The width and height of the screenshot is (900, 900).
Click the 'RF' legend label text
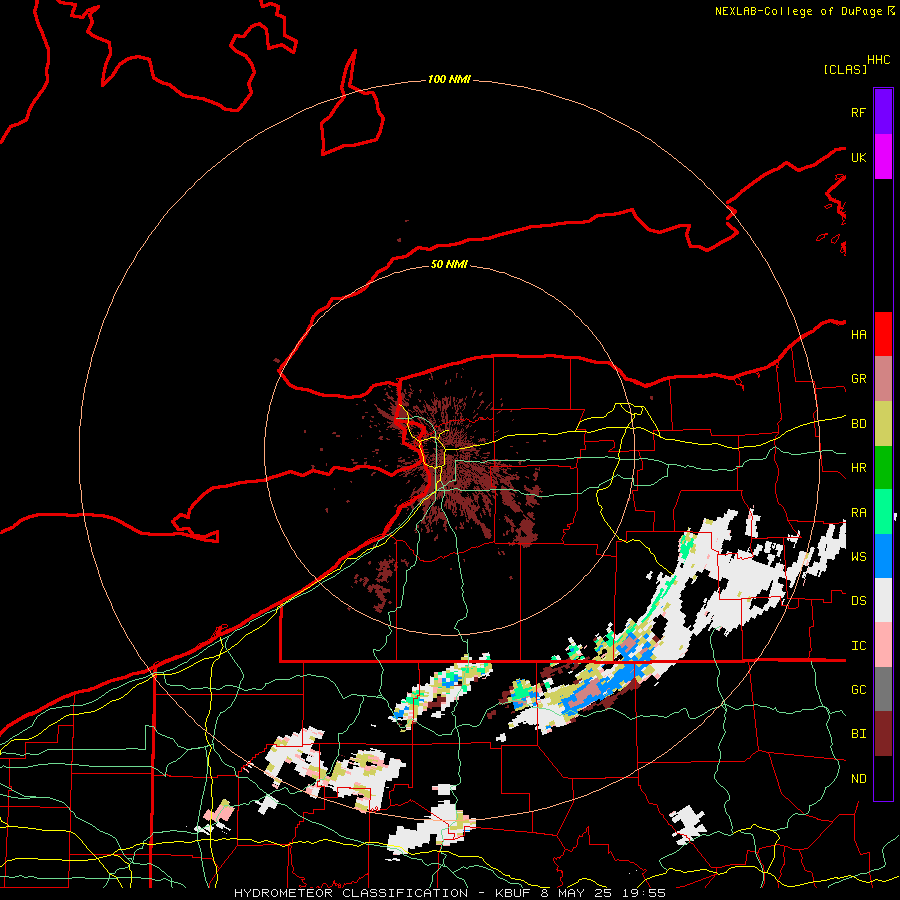(x=858, y=112)
